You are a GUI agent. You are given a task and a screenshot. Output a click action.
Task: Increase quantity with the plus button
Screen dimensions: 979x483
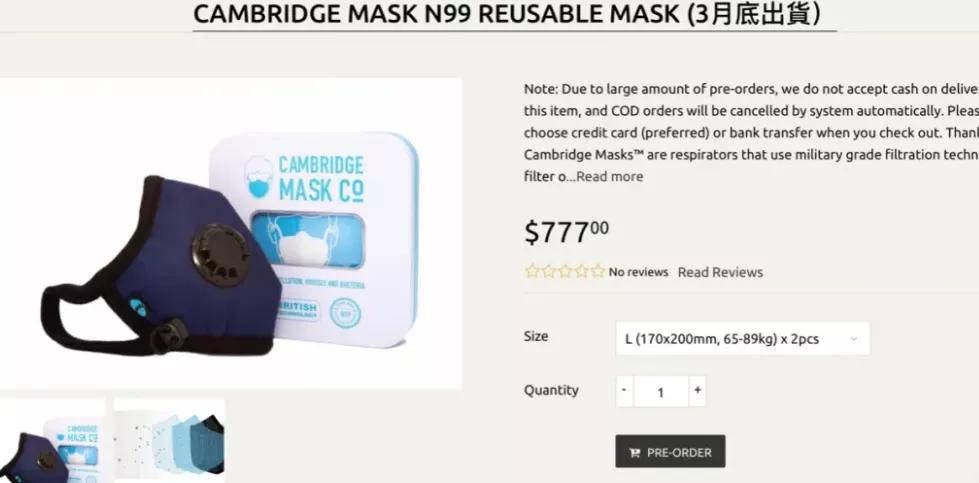(697, 391)
